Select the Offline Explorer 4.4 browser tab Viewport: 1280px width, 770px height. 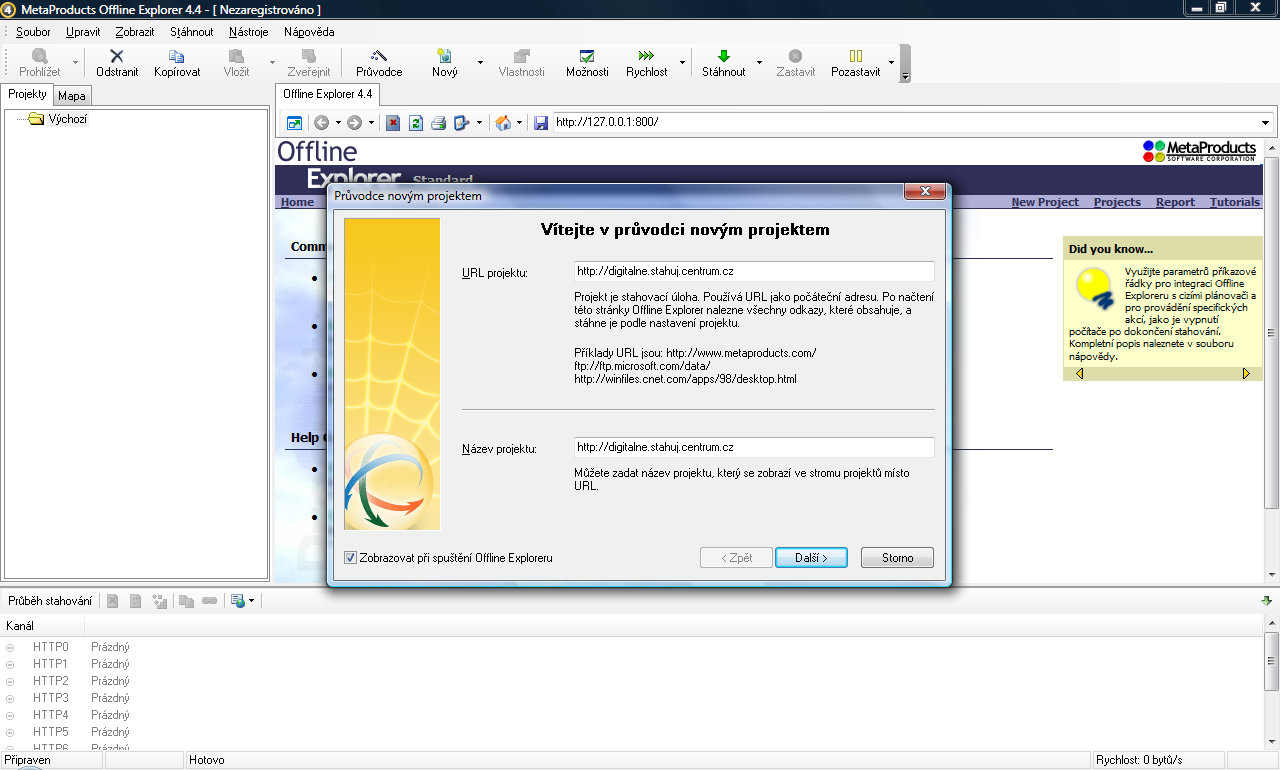coord(327,94)
